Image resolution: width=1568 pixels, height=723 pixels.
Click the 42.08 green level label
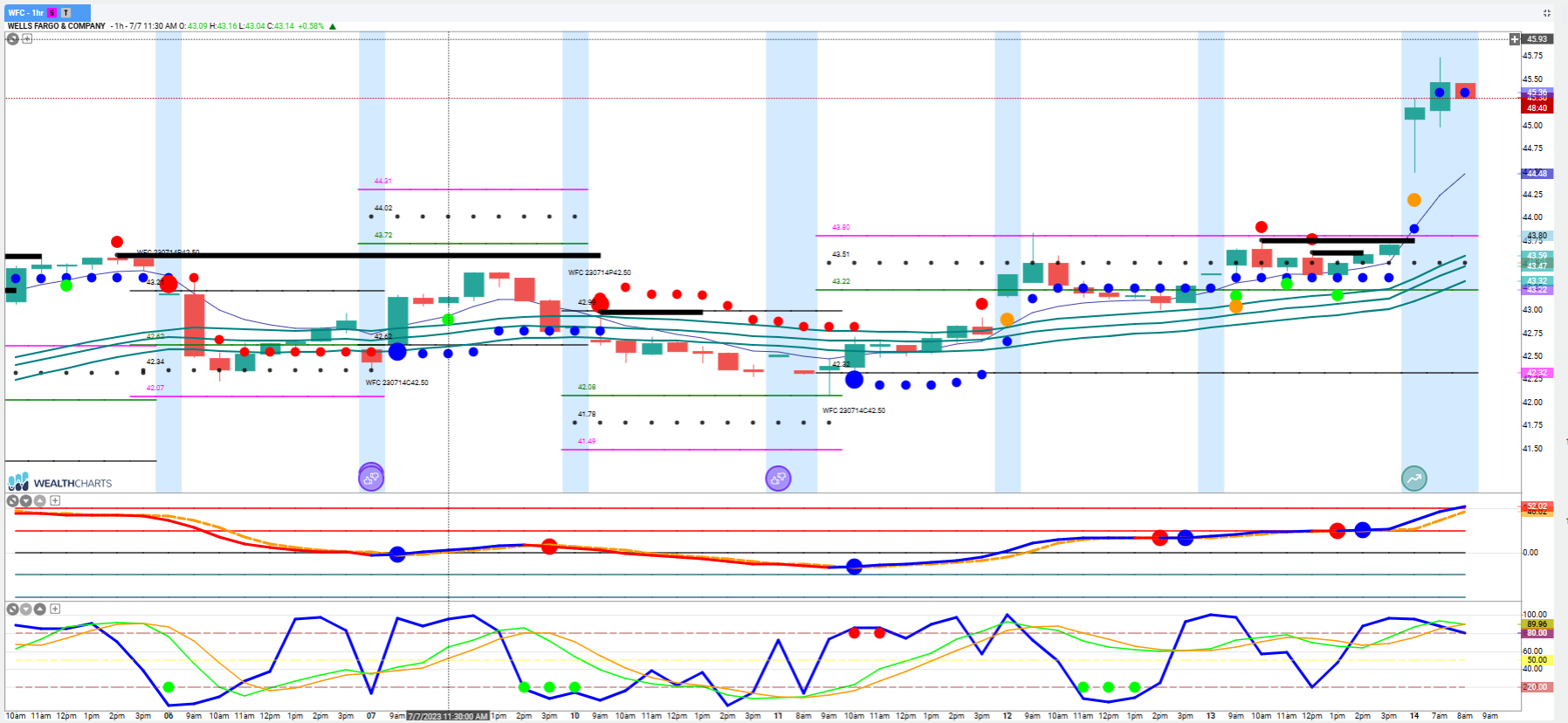coord(587,387)
